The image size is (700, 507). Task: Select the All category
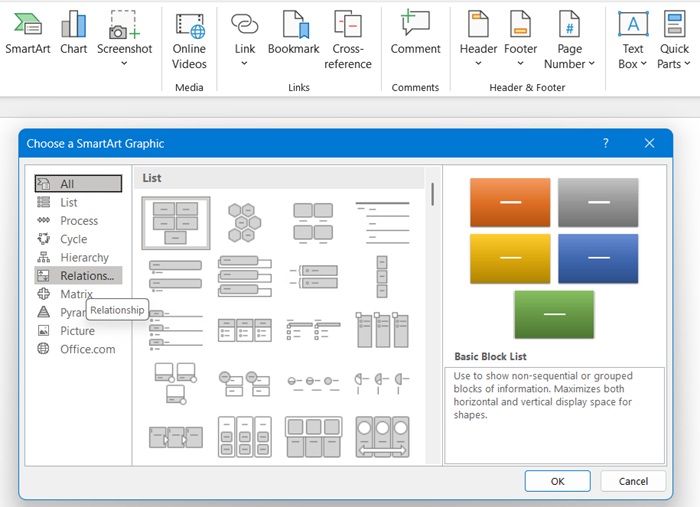pyautogui.click(x=78, y=184)
